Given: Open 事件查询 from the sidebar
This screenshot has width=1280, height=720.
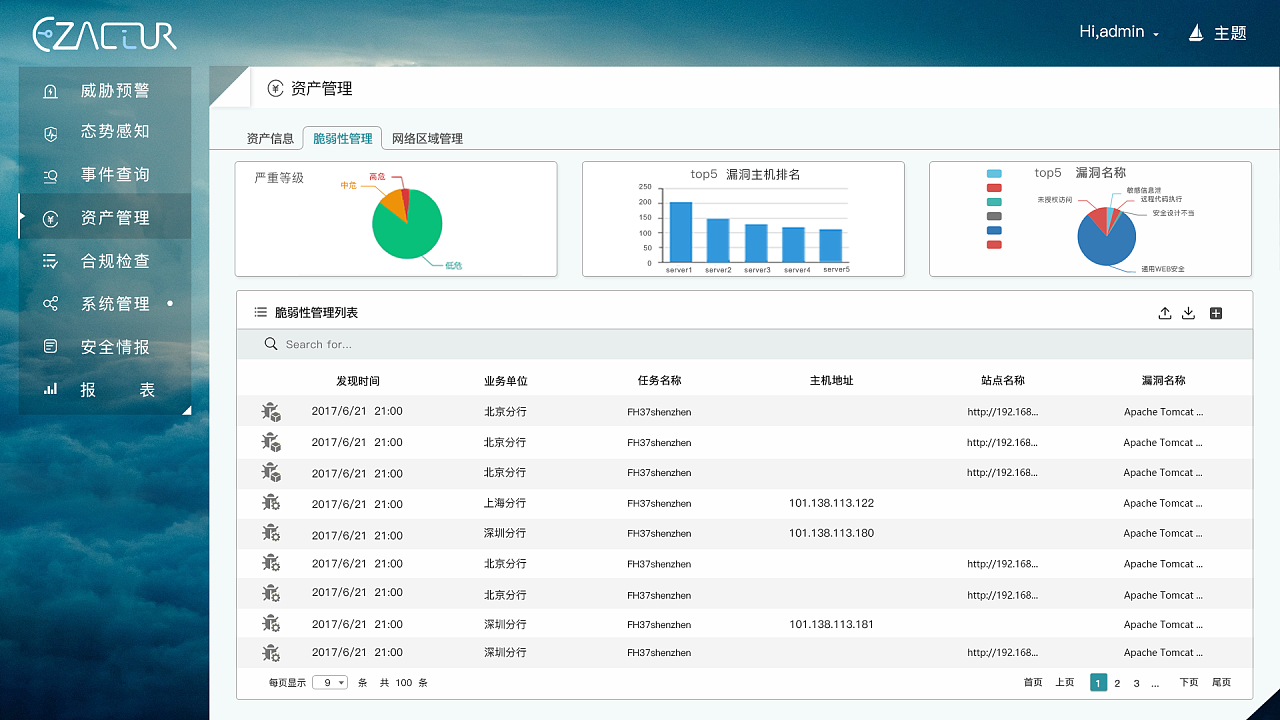Looking at the screenshot, I should [104, 174].
